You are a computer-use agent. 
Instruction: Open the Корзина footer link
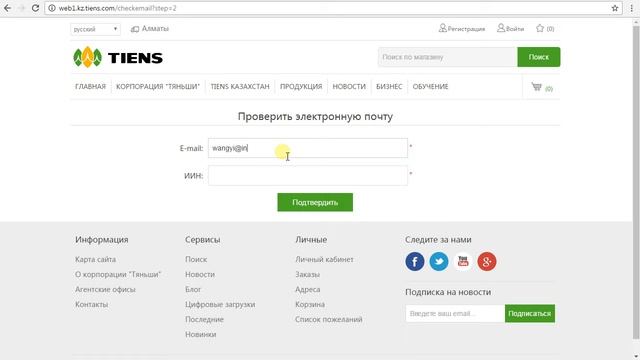[x=310, y=304]
